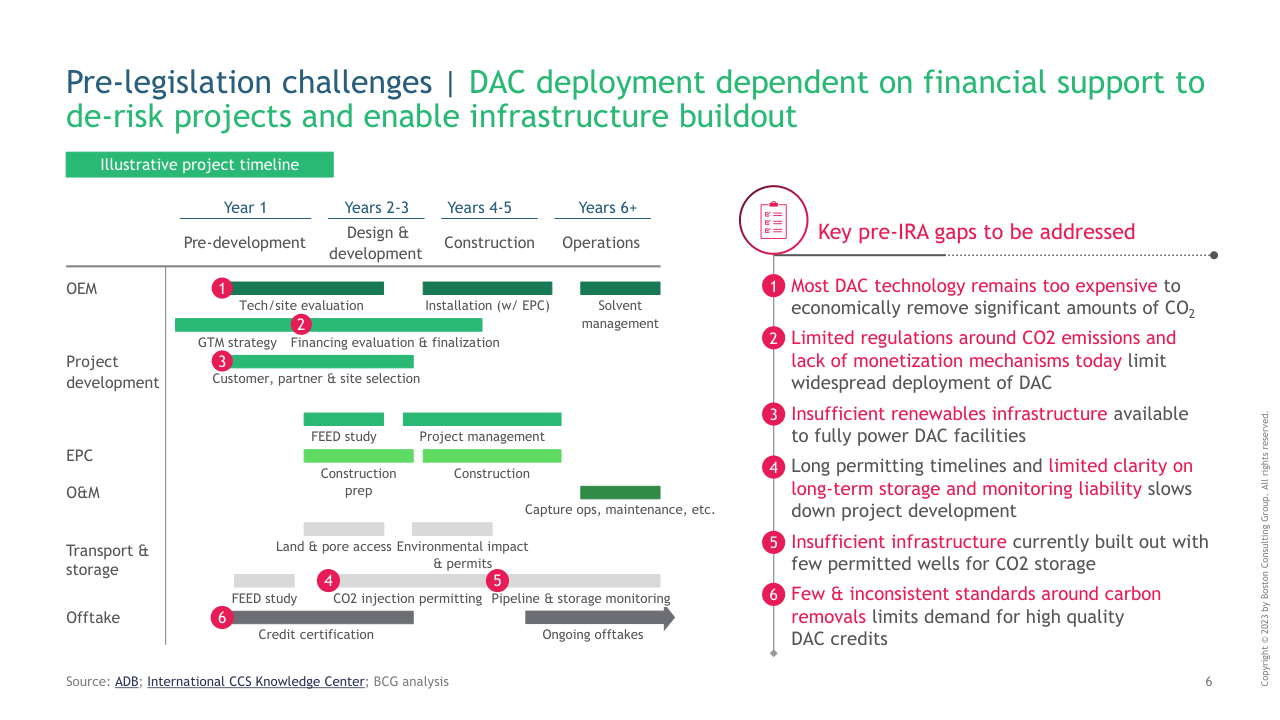Viewport: 1280px width, 720px height.
Task: Click marker 1 on Tech/site evaluation bar
Action: pos(222,288)
